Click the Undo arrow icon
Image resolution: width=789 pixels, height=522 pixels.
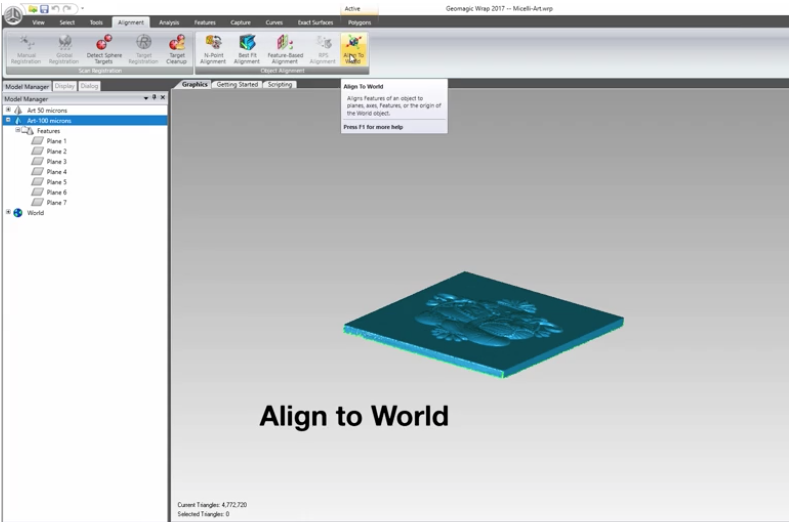click(x=55, y=9)
